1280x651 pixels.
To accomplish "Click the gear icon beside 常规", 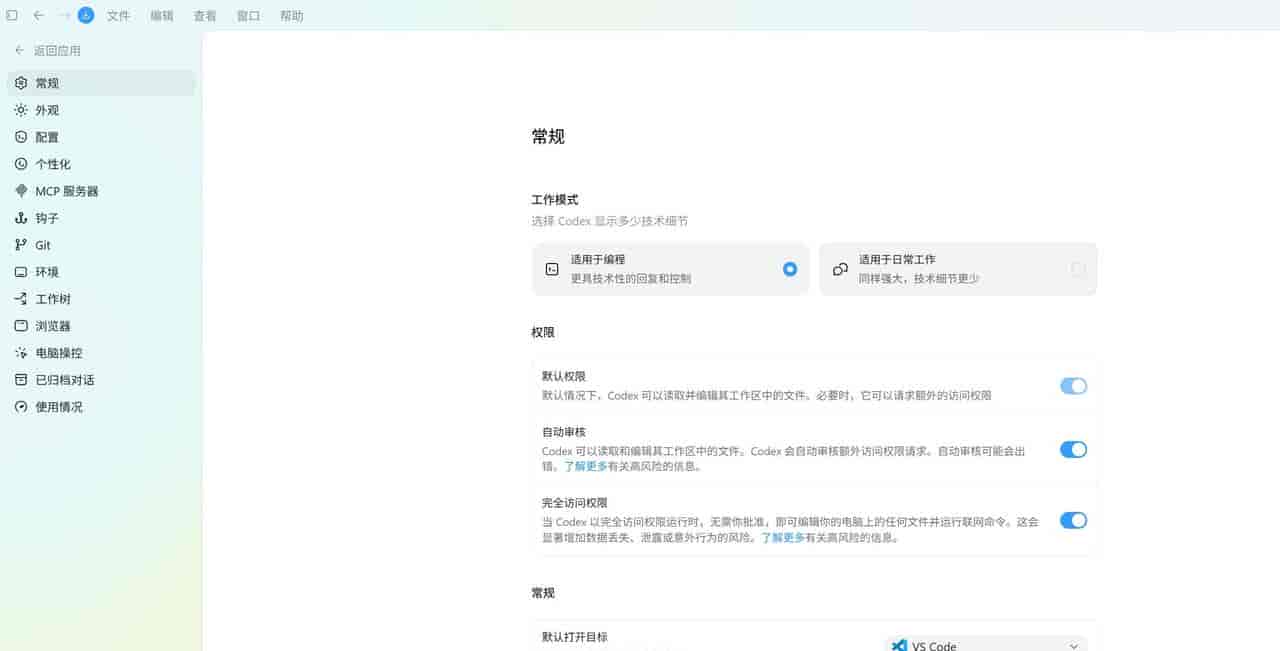I will pos(21,83).
